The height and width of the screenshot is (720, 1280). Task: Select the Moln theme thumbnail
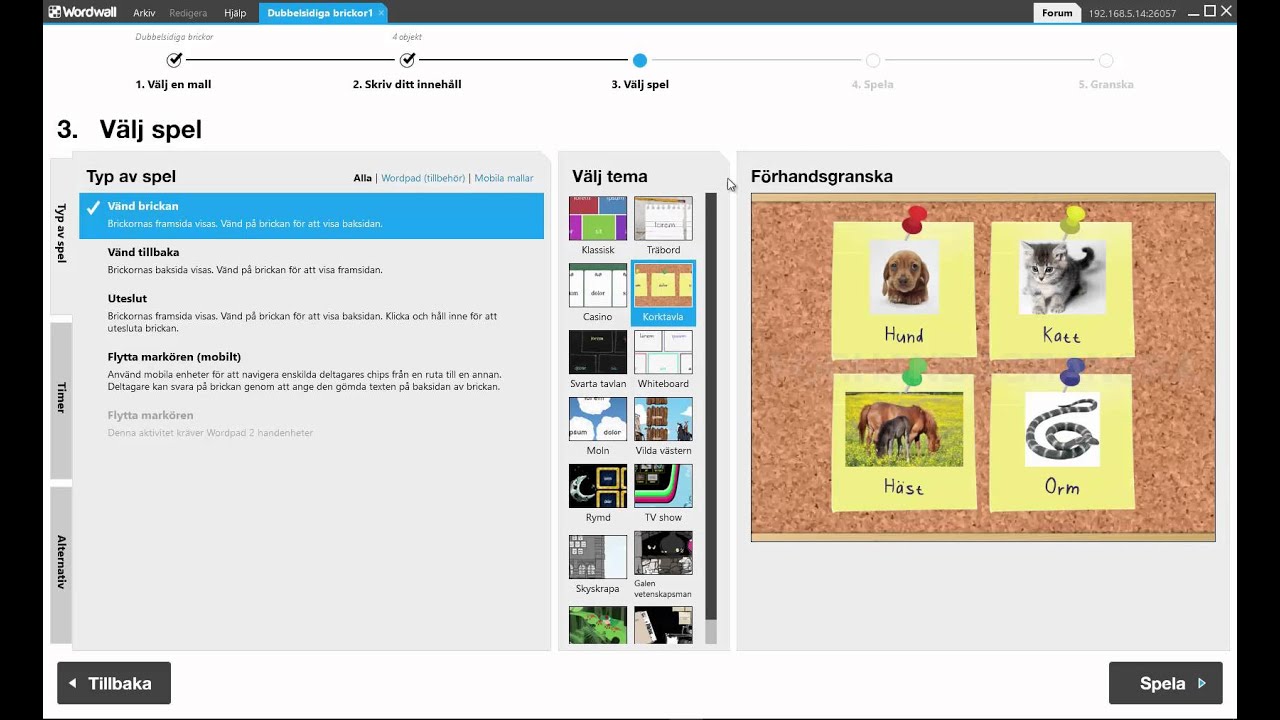tap(598, 419)
